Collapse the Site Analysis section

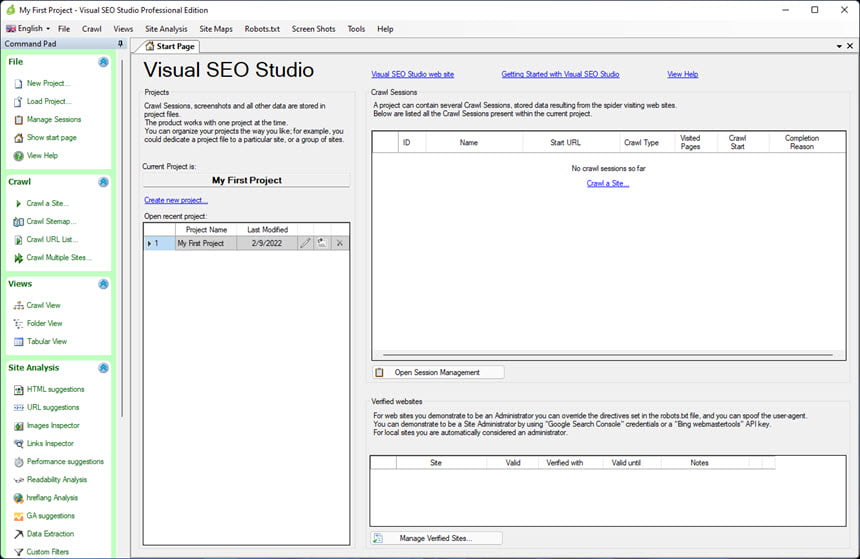tap(103, 368)
